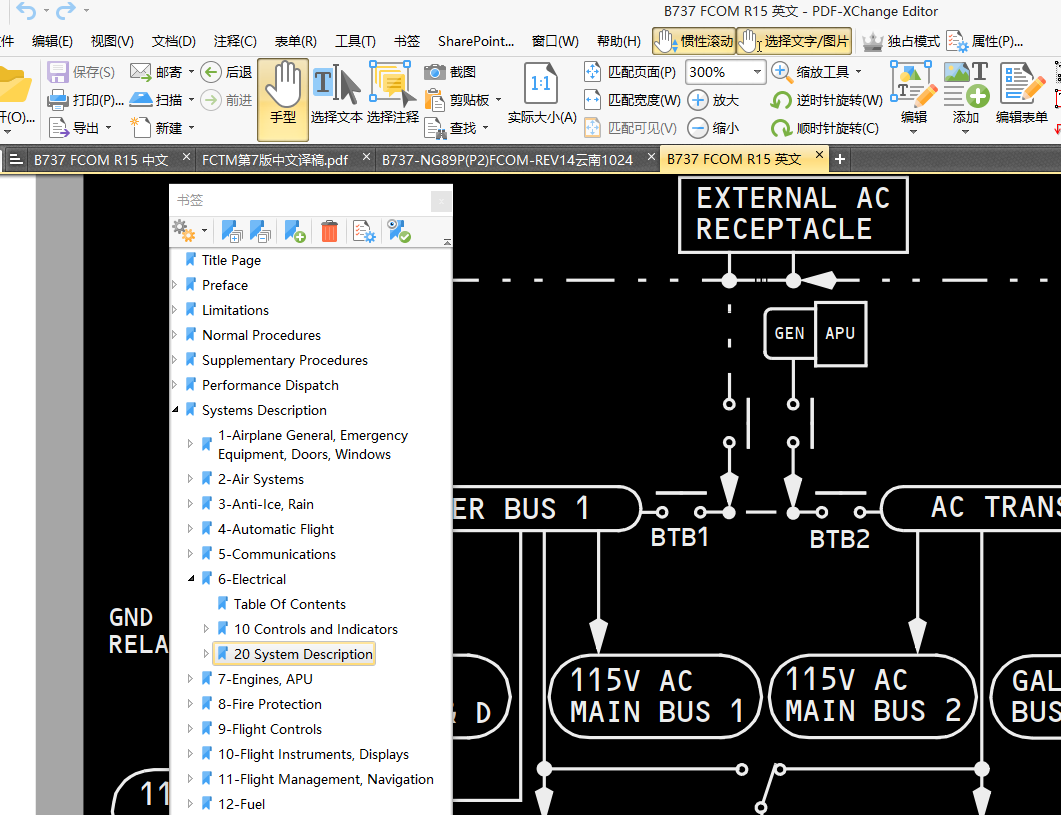Click the Print (打印) button
The image size is (1061, 815).
click(x=85, y=100)
